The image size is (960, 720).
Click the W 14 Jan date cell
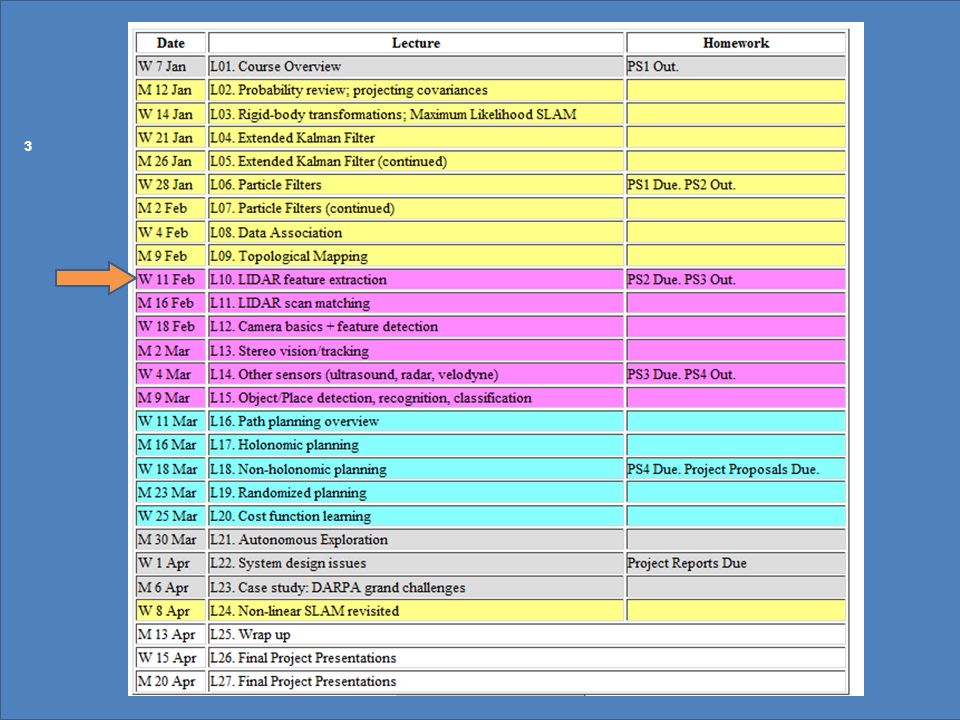point(170,114)
